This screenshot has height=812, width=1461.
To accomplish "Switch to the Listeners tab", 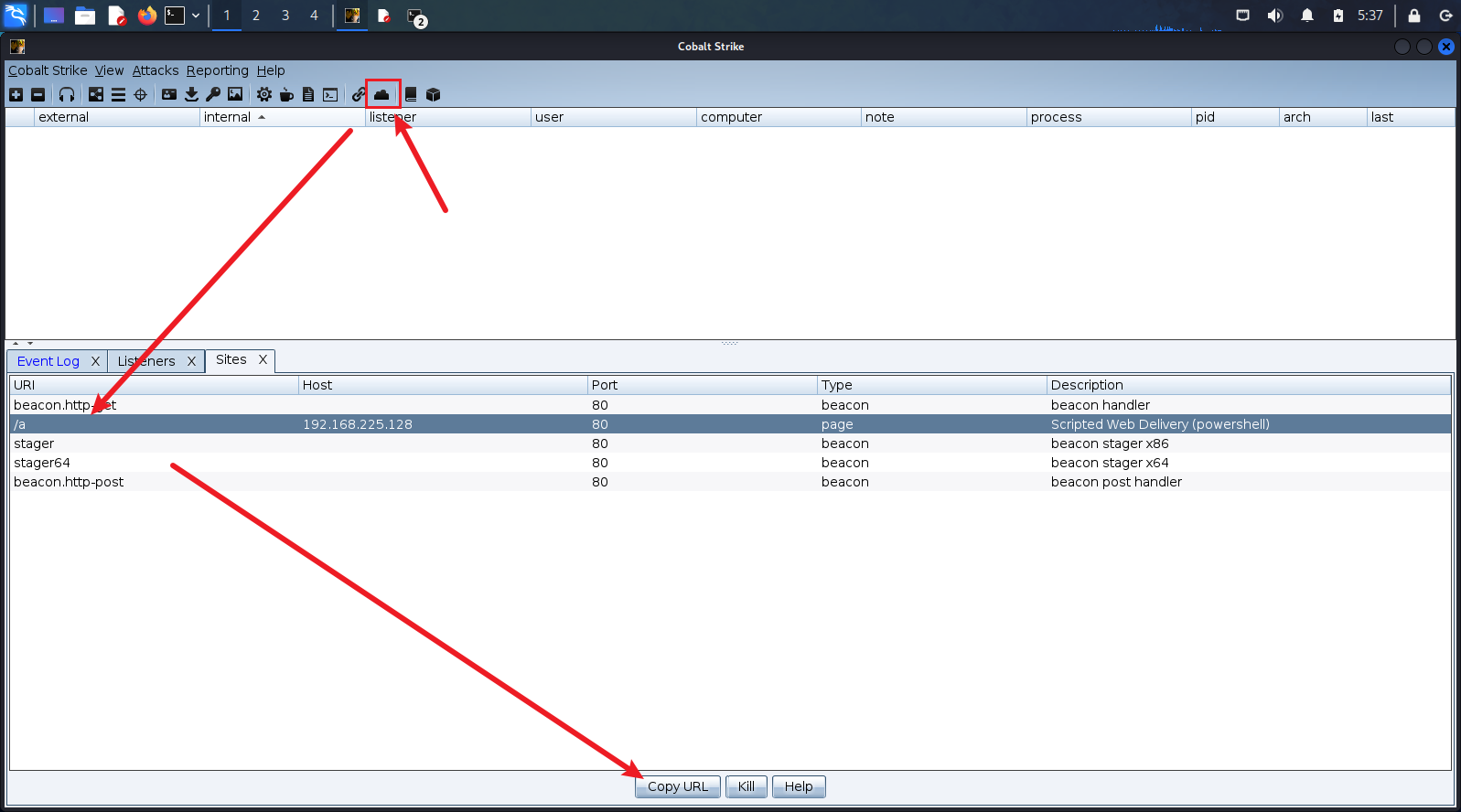I will (146, 361).
